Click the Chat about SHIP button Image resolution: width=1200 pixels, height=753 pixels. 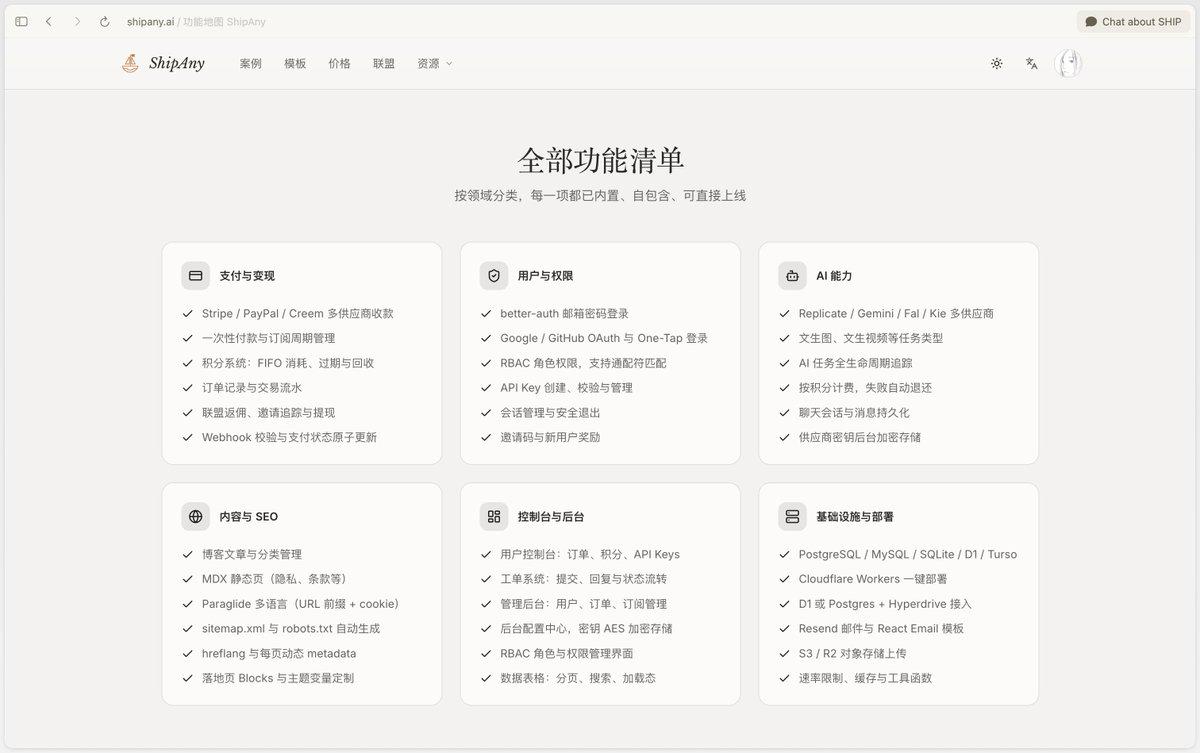[x=1133, y=21]
